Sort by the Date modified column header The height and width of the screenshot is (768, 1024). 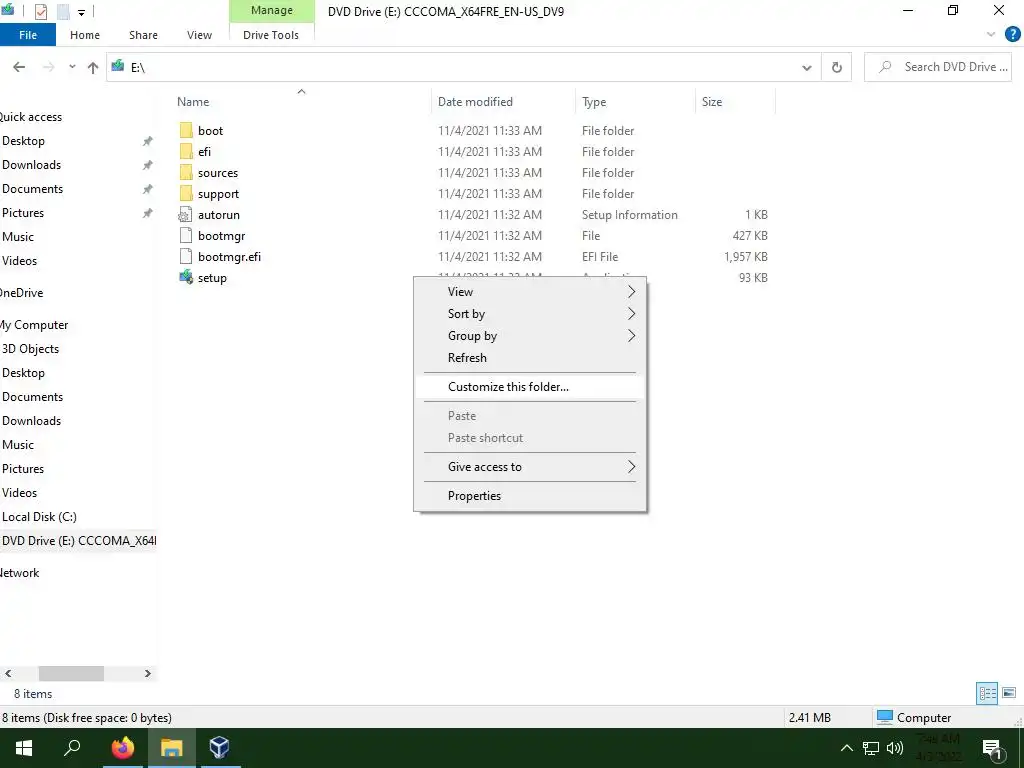(x=475, y=102)
